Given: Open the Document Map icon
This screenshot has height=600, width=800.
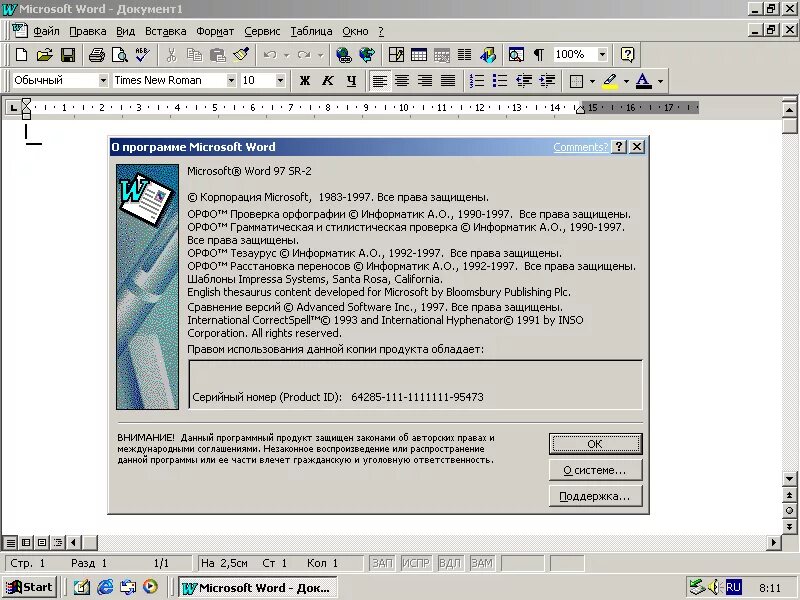Looking at the screenshot, I should 516,55.
